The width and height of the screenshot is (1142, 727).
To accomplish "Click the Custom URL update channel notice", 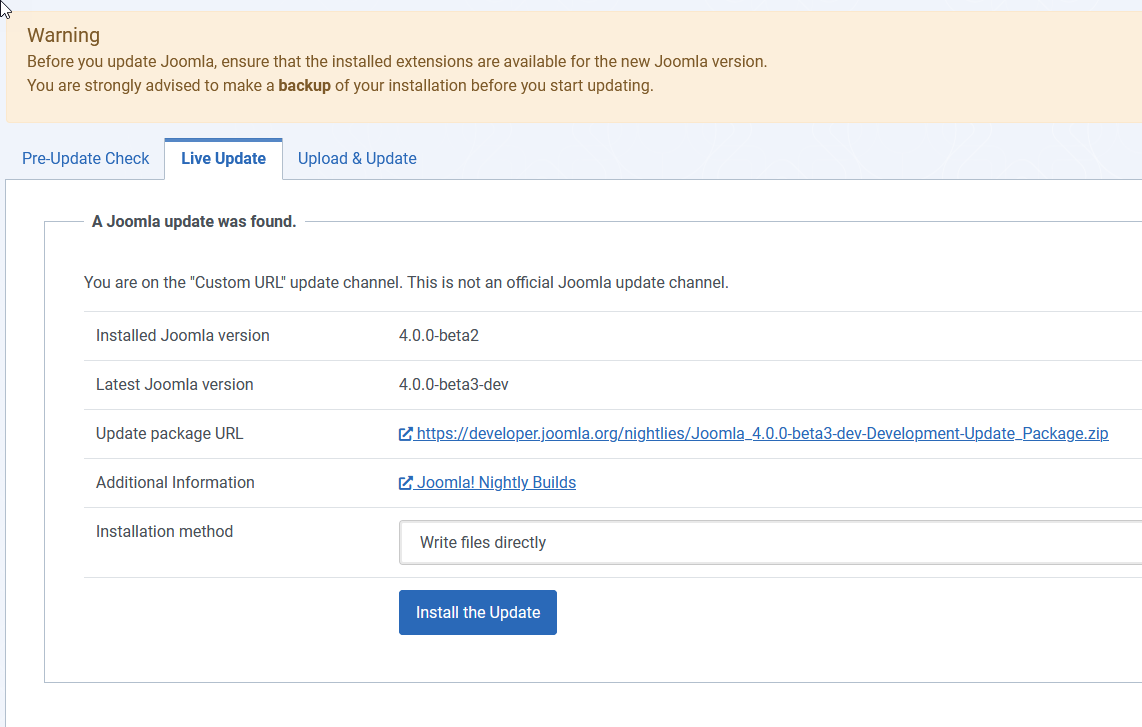I will (406, 283).
